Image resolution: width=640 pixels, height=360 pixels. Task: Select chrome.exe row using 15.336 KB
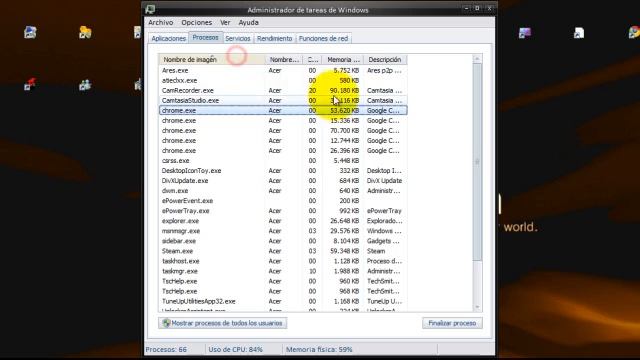[283, 120]
